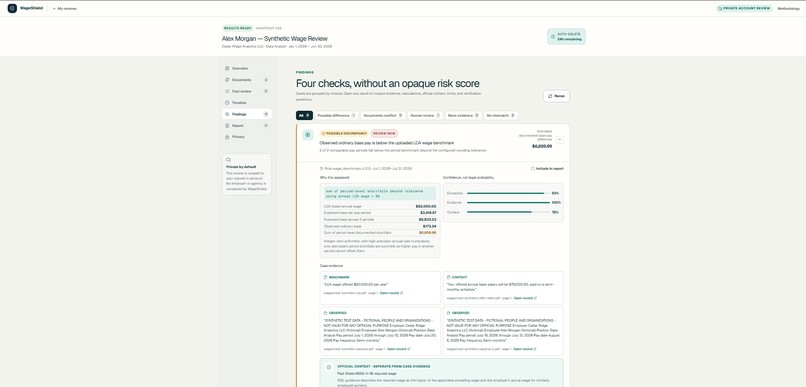Open the Documents section
The image size is (806, 387).
247,80
